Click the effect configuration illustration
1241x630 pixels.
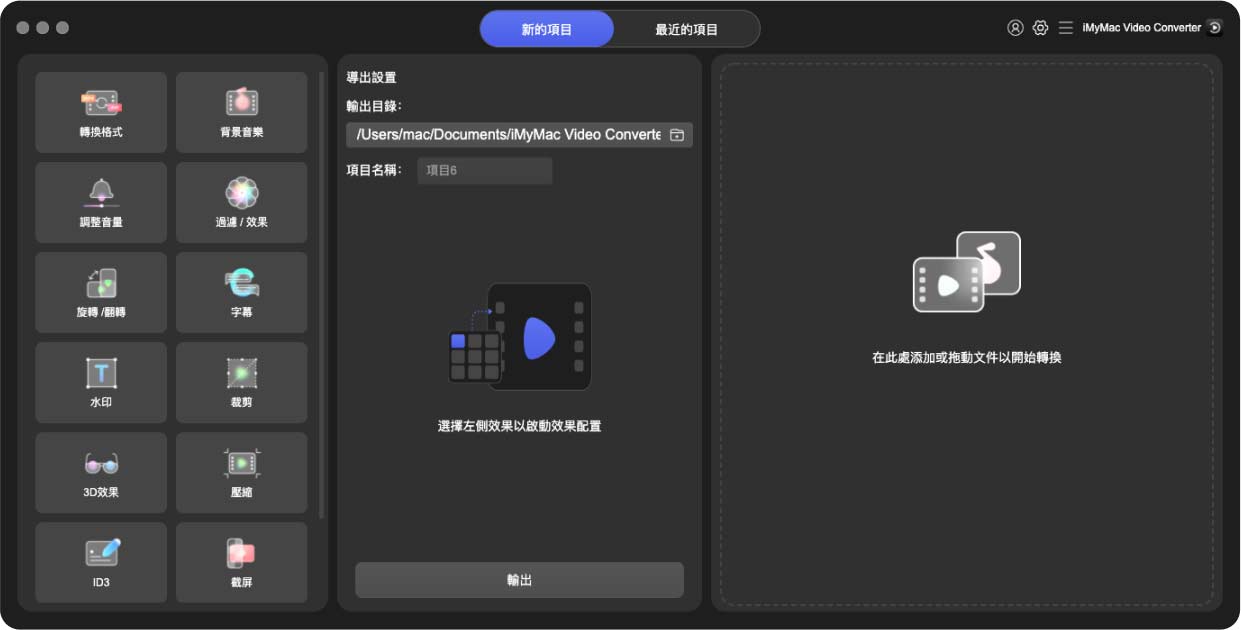pos(519,336)
